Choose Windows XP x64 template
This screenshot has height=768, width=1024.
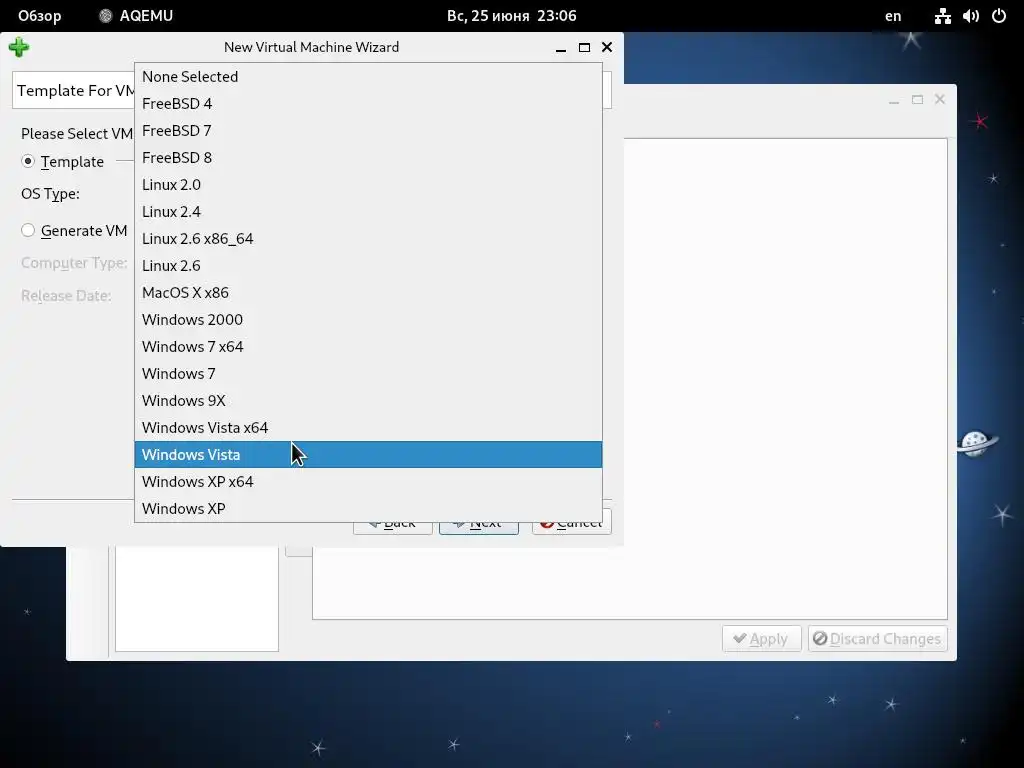pos(368,481)
